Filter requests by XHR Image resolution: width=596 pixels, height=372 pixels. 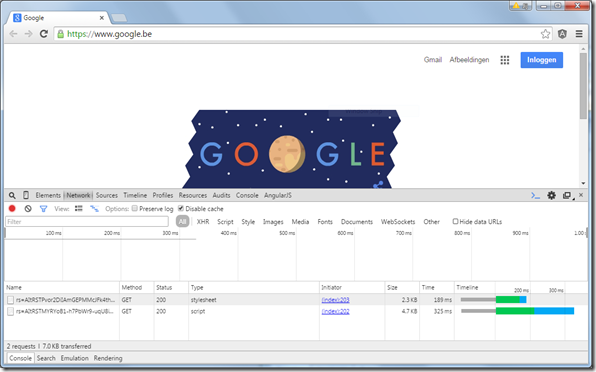[203, 222]
